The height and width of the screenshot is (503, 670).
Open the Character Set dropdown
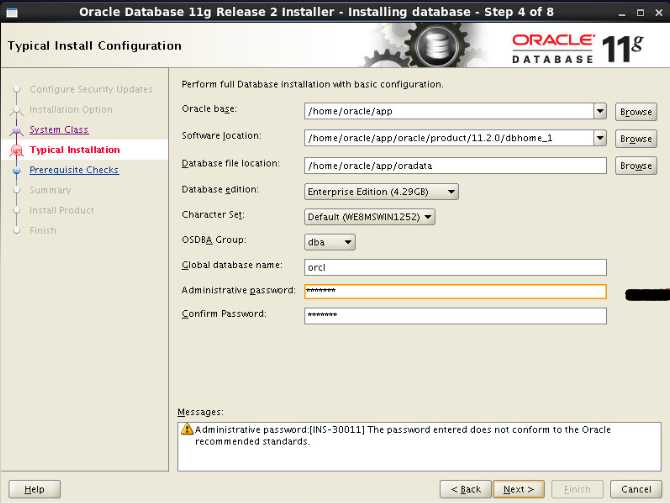tap(370, 217)
